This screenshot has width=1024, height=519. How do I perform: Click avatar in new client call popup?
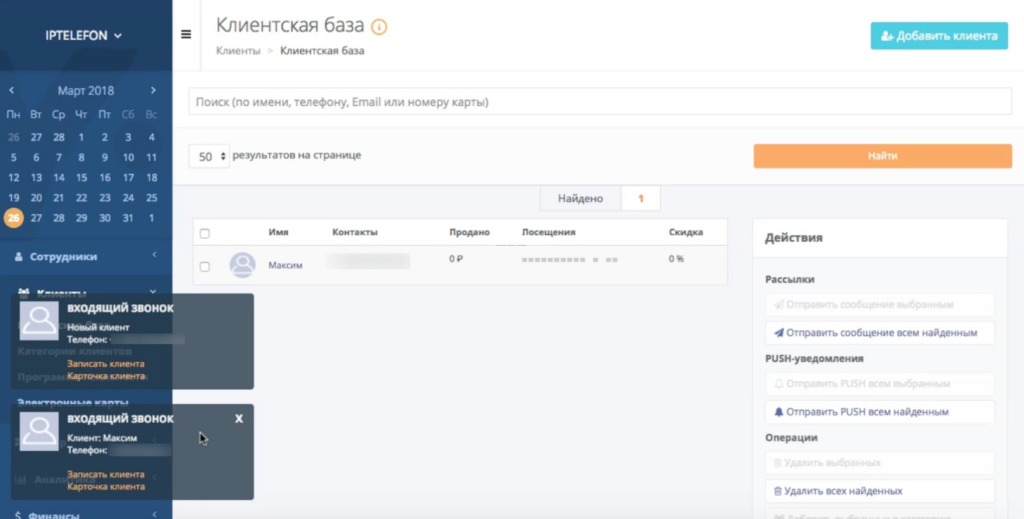pyautogui.click(x=40, y=322)
